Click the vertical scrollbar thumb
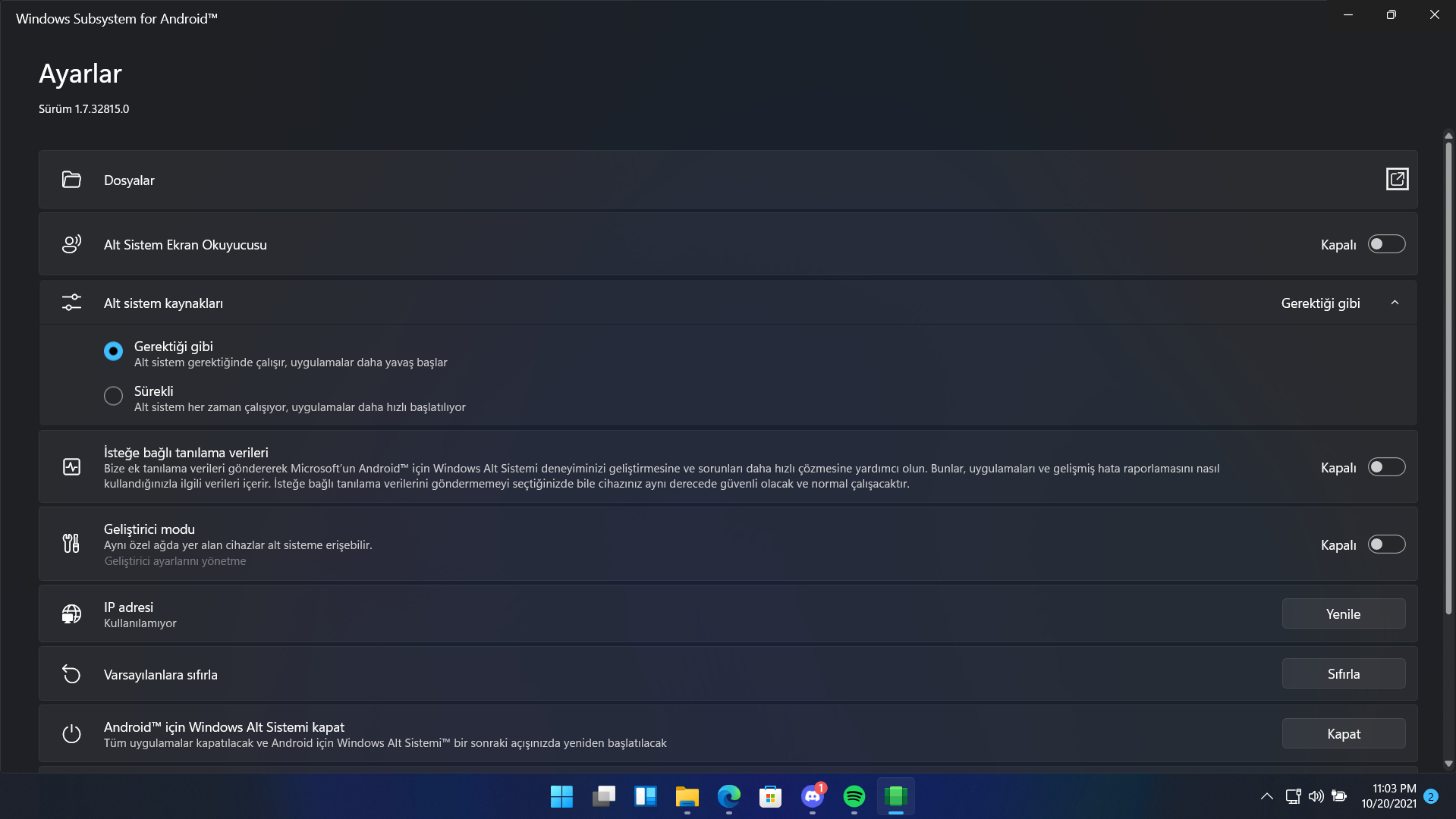This screenshot has width=1456, height=819. pos(1448,377)
